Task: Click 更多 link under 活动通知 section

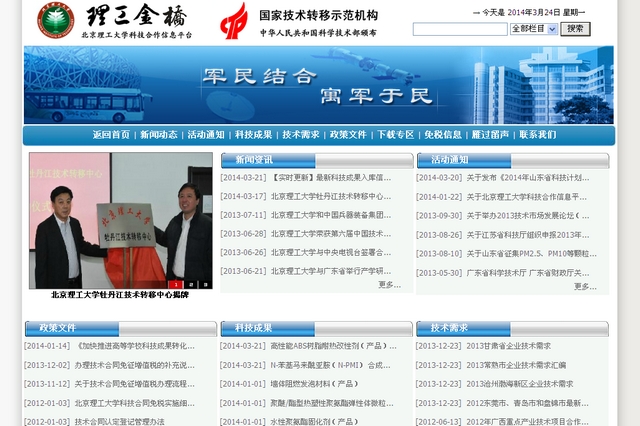Action: point(585,286)
